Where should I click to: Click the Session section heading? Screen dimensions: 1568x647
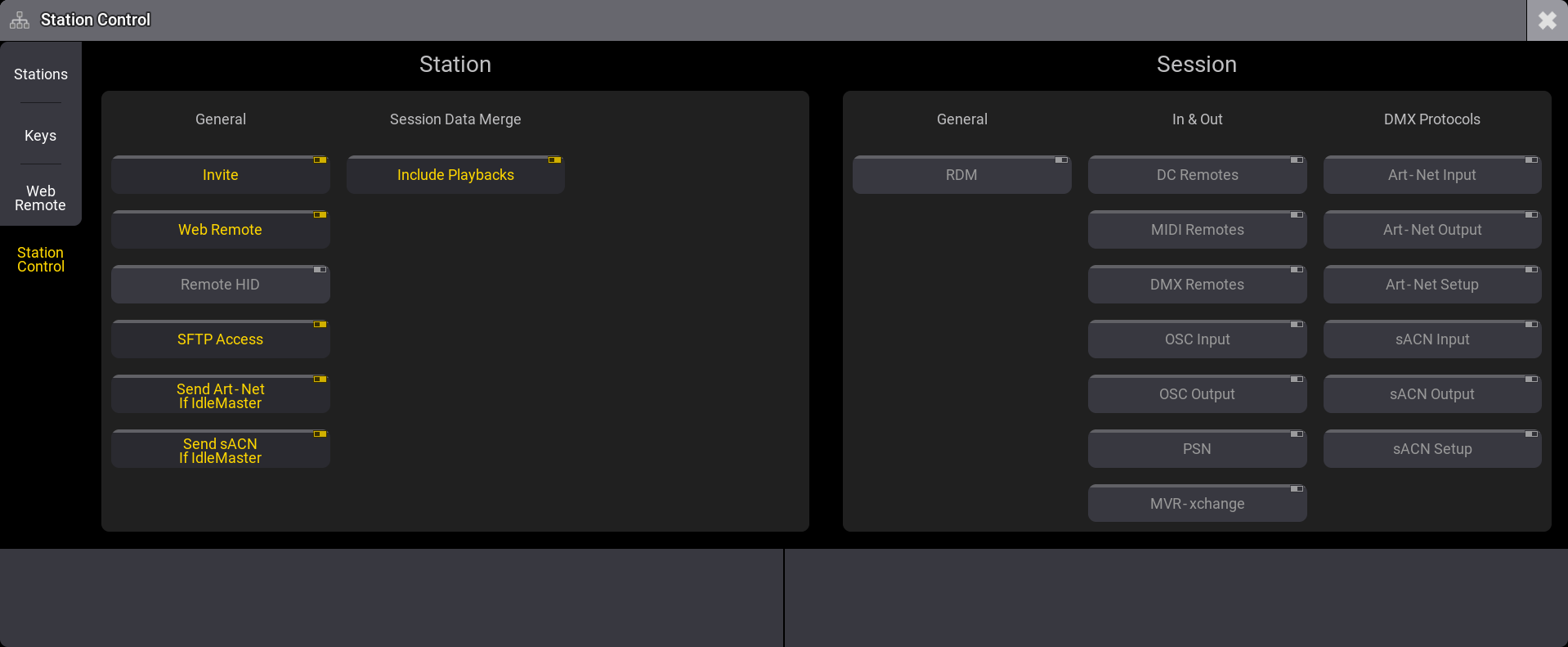pos(1197,65)
